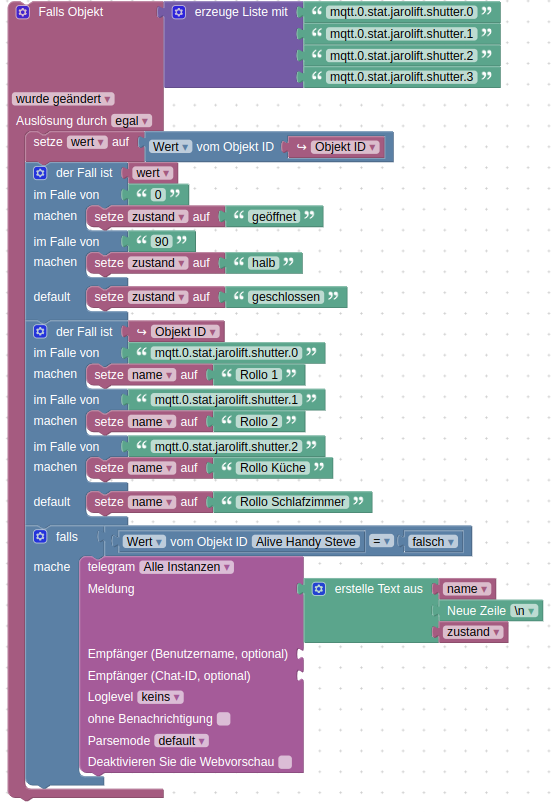Screen dimensions: 554x812
Task: Open the falsch boolean dropdown
Action: click(x=433, y=542)
